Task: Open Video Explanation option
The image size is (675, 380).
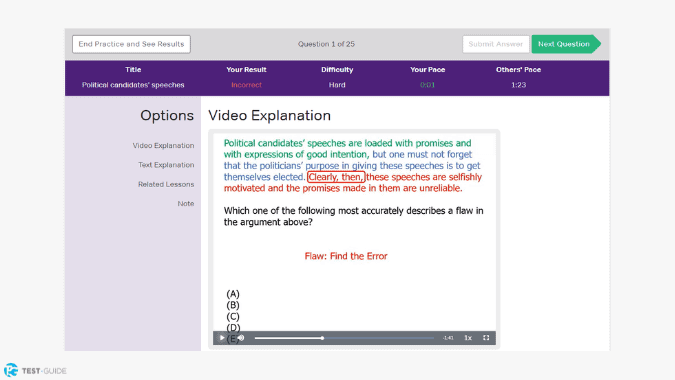Action: [x=163, y=145]
